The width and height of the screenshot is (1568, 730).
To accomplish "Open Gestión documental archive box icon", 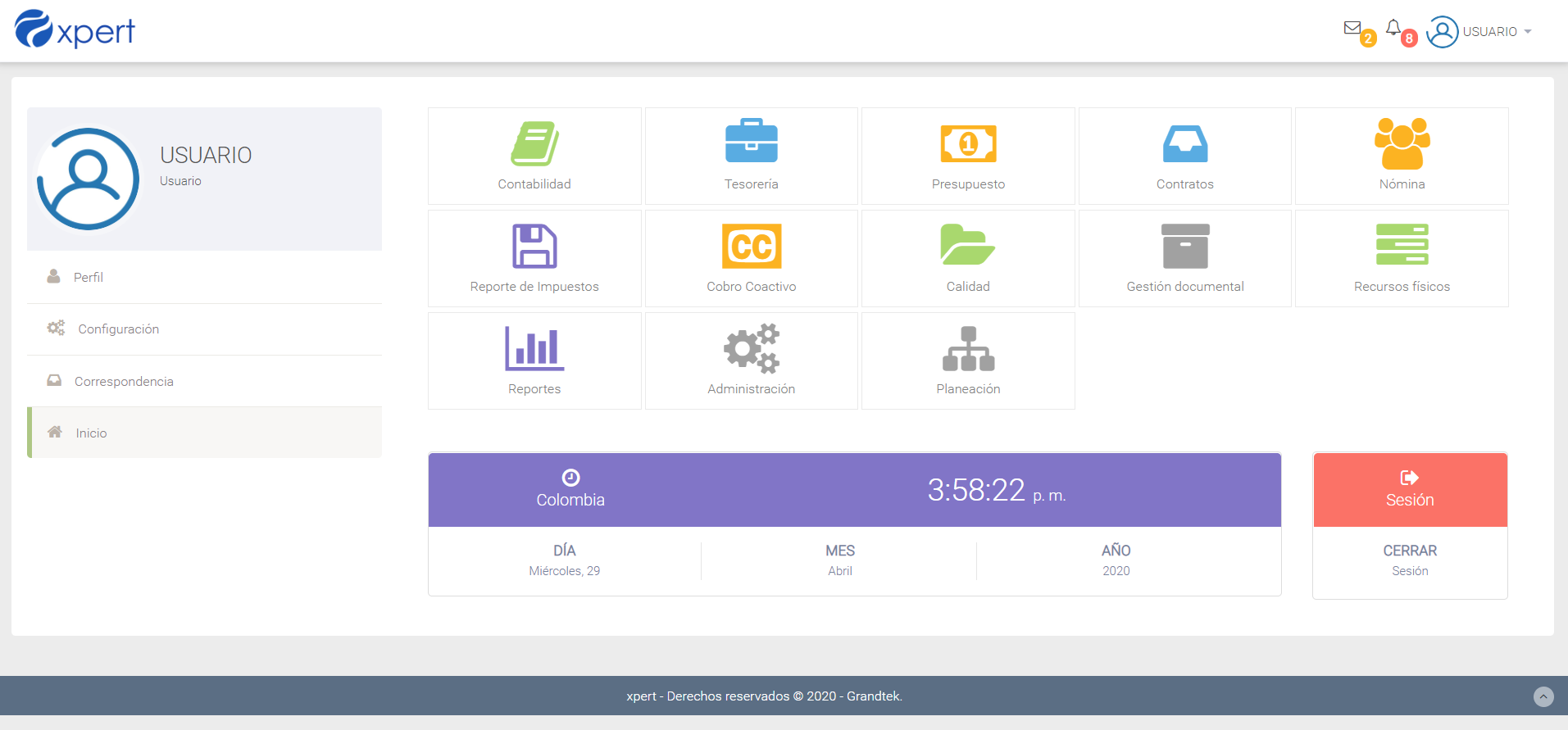I will (x=1185, y=246).
